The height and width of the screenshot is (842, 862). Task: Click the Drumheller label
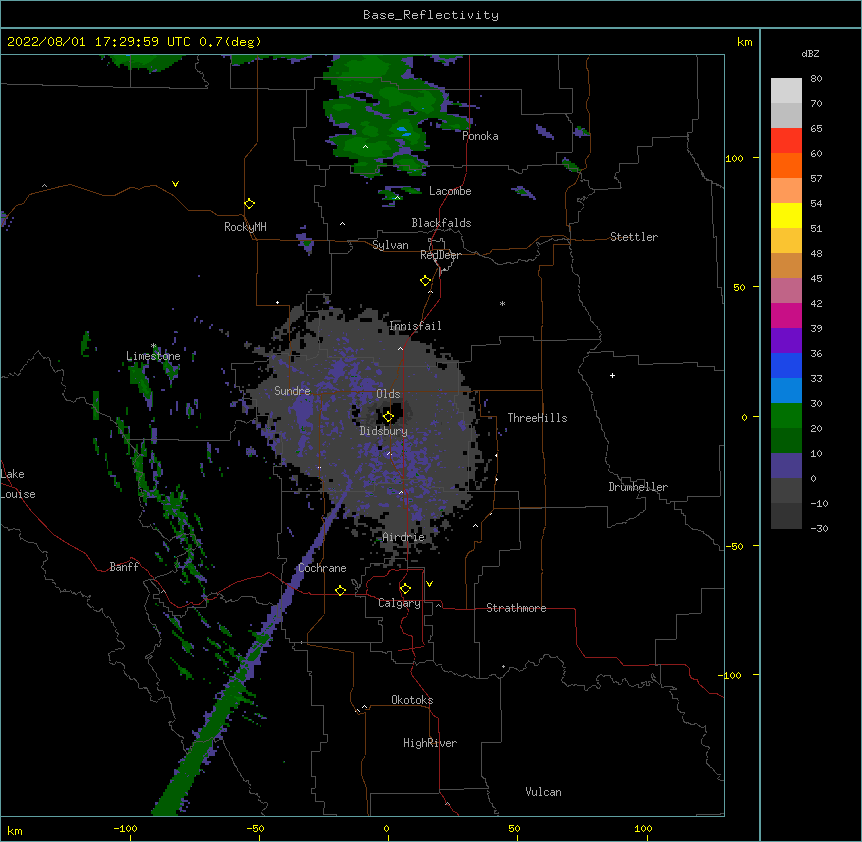coord(638,487)
